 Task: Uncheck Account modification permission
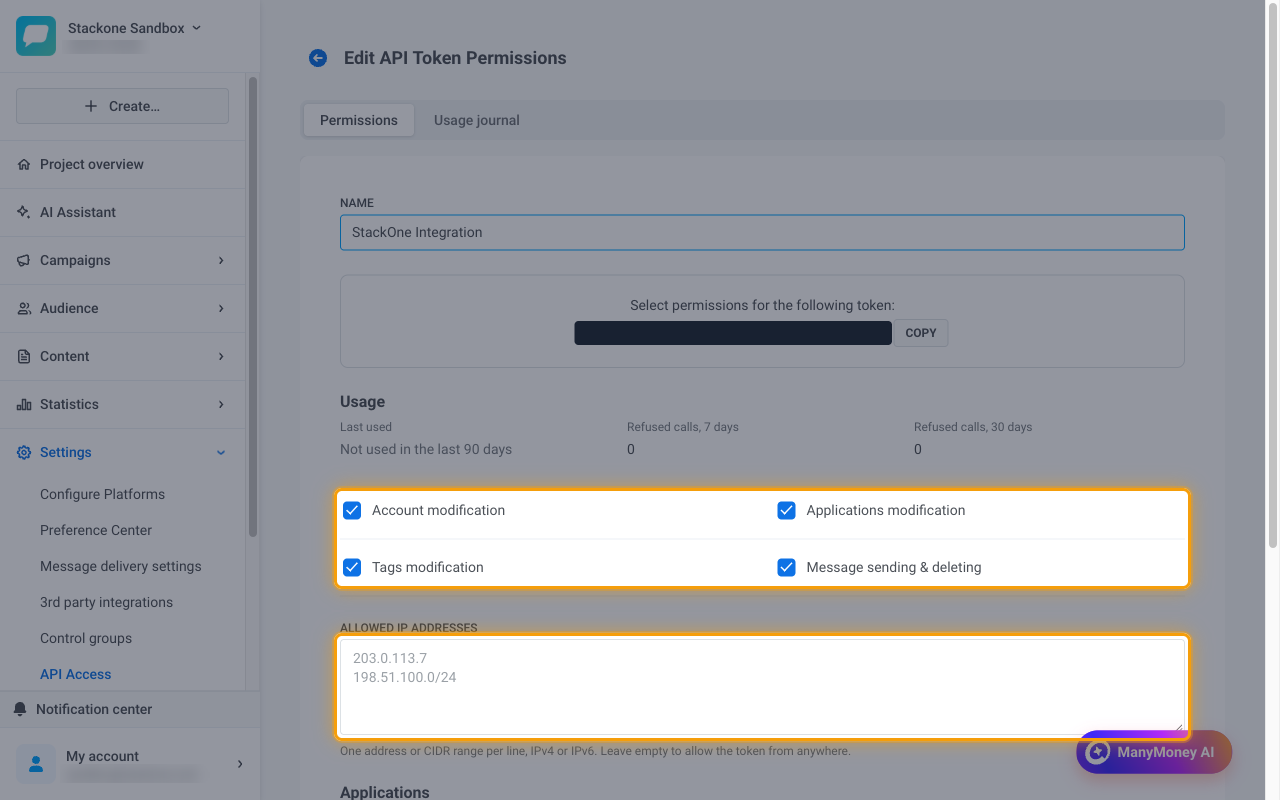coord(352,510)
